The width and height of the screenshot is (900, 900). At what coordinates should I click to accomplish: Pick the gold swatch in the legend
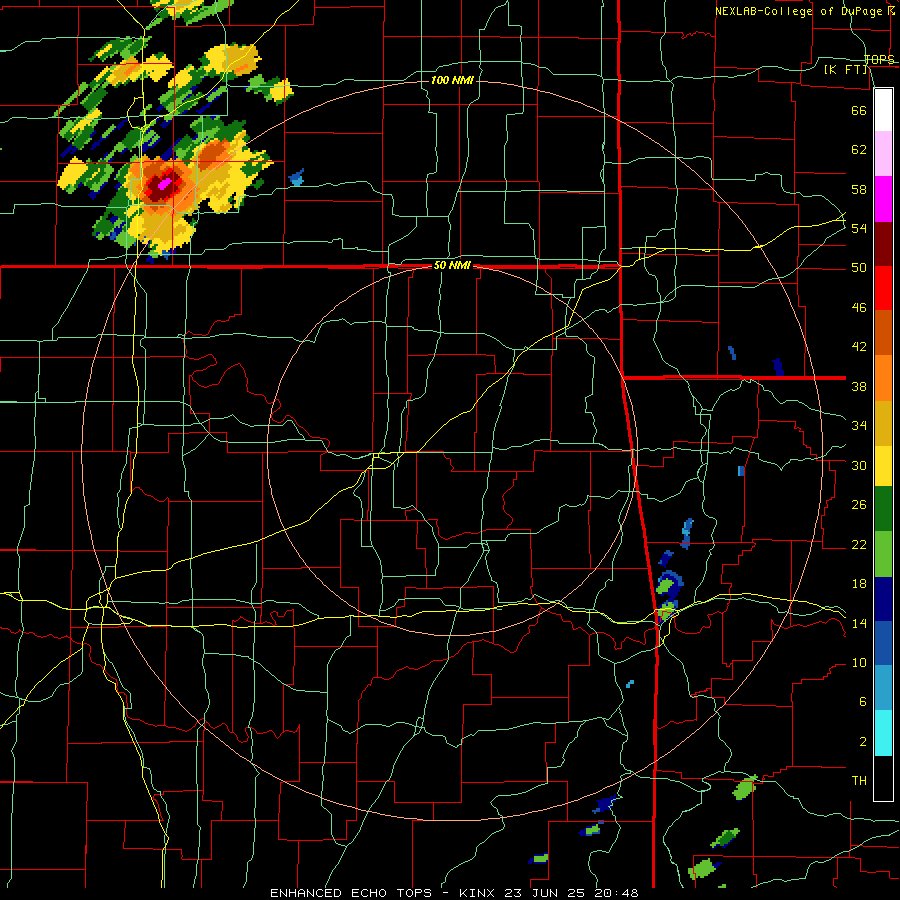883,423
